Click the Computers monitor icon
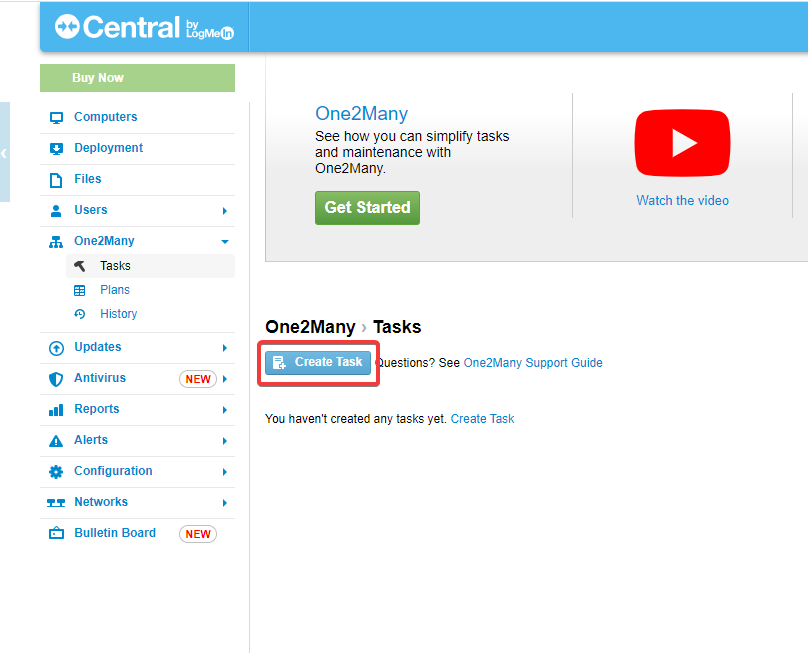808x654 pixels. point(56,118)
